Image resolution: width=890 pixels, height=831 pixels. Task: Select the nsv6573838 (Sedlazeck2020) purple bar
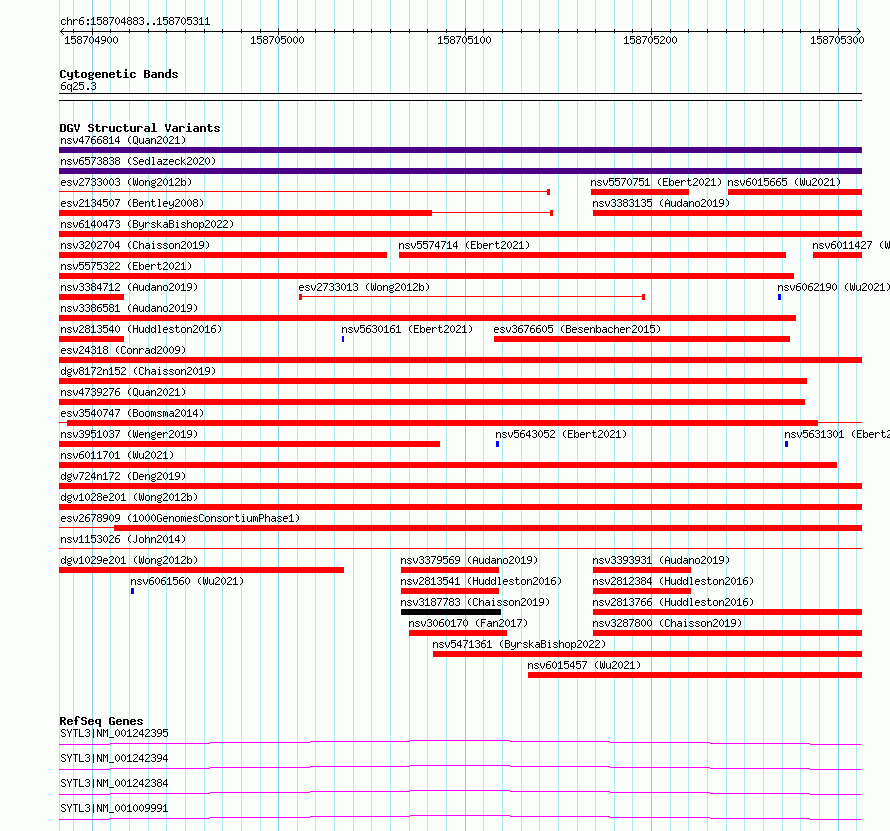pos(460,171)
